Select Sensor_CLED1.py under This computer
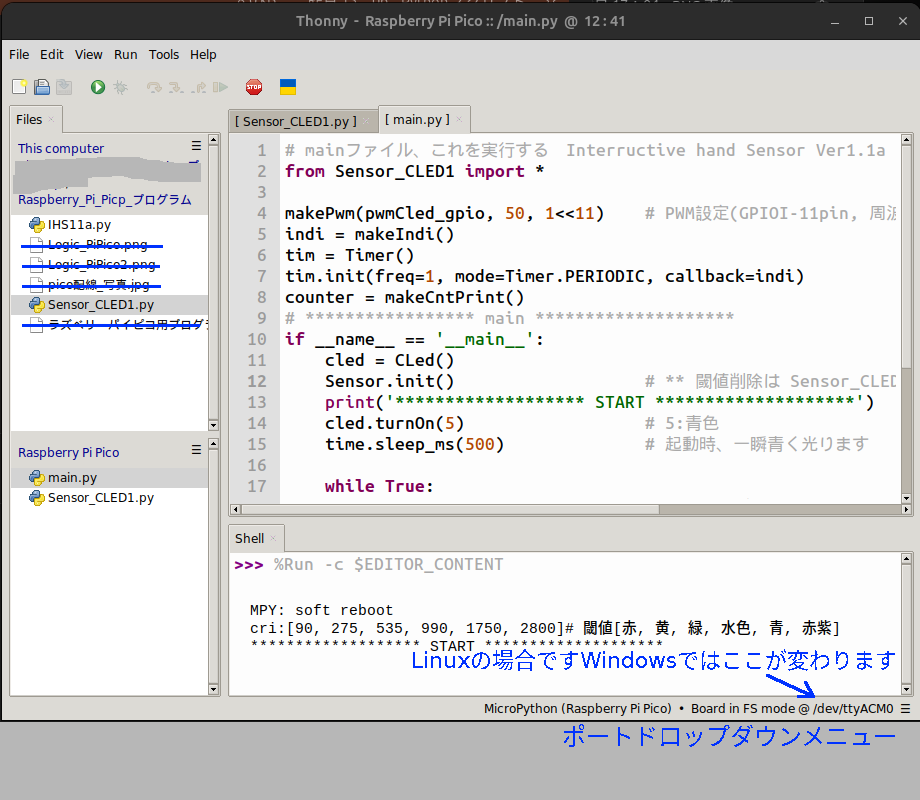Image resolution: width=920 pixels, height=800 pixels. [100, 304]
